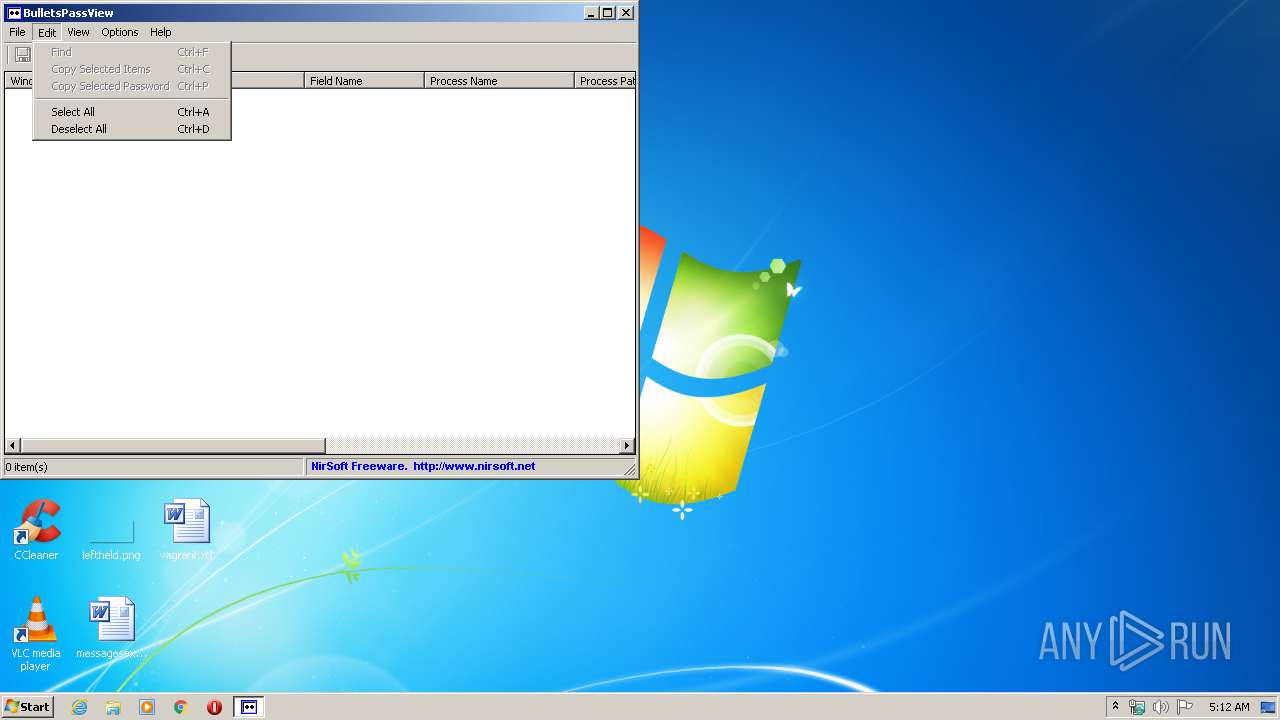
Task: Click the horizontal scrollbar right arrow
Action: tap(627, 445)
